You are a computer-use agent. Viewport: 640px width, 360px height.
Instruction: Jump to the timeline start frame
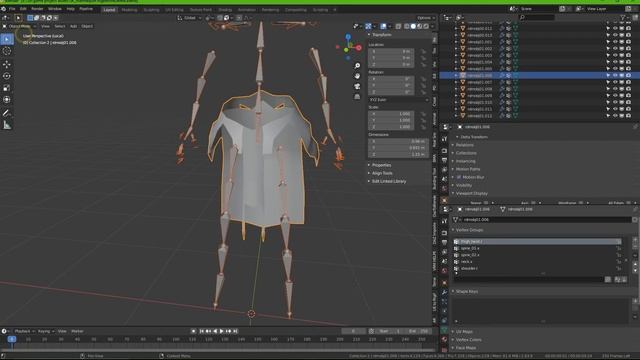click(x=202, y=331)
